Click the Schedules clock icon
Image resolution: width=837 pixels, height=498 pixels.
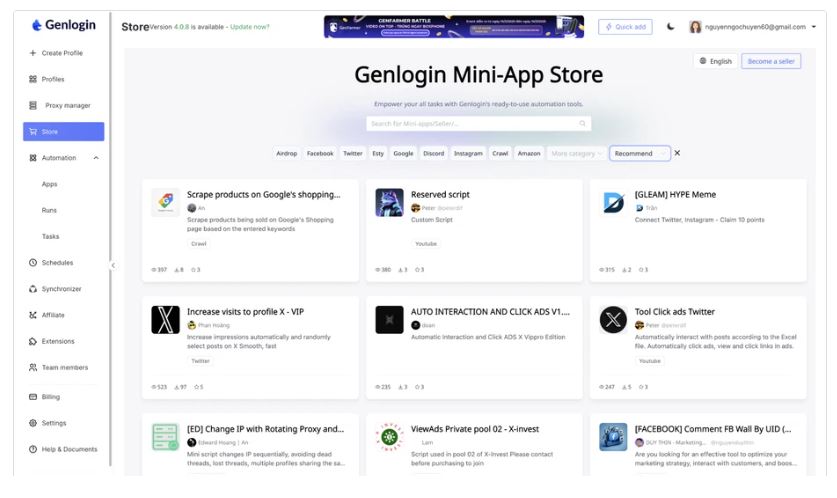[33, 263]
